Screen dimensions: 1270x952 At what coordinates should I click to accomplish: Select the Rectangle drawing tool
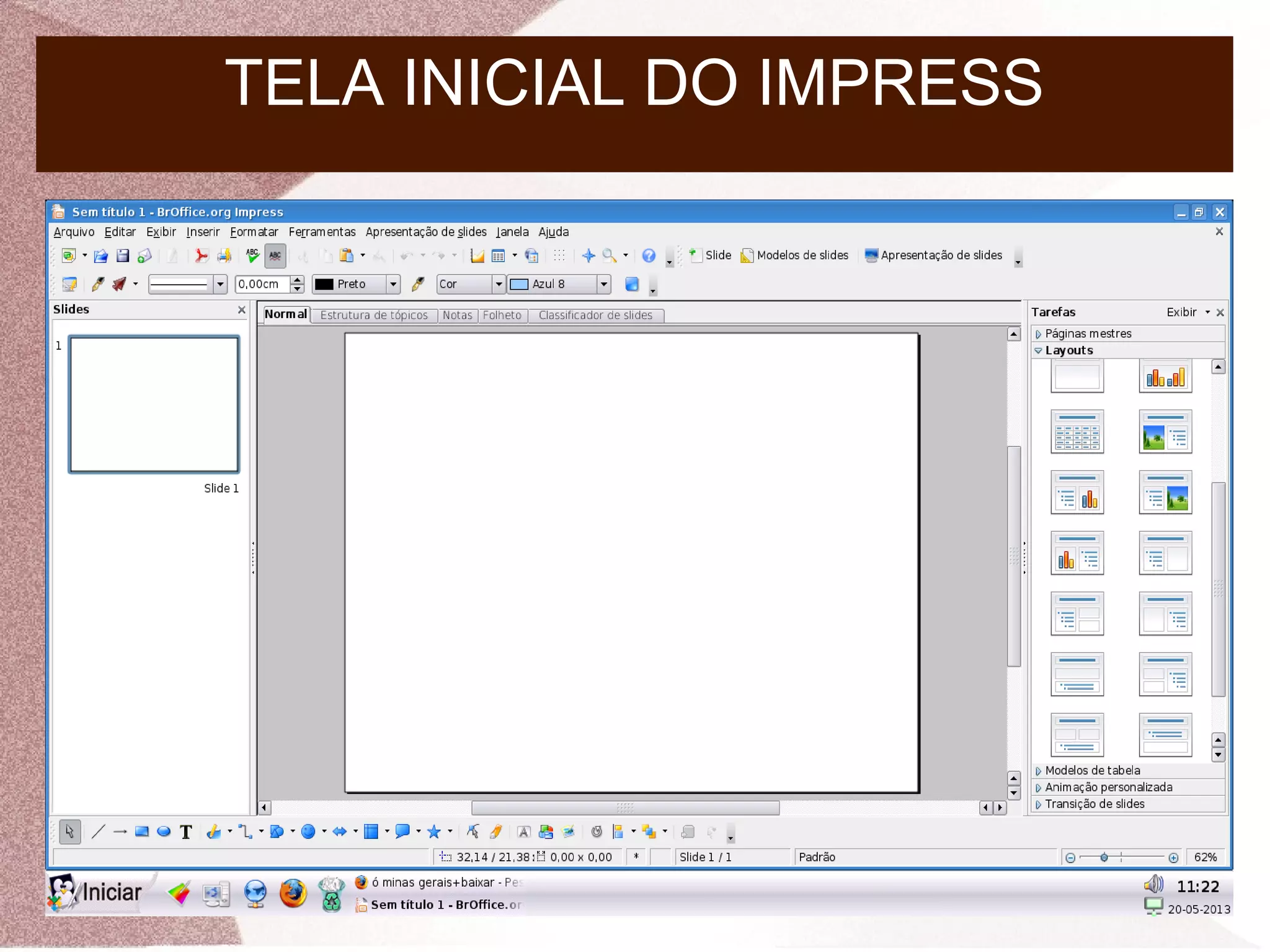(142, 832)
